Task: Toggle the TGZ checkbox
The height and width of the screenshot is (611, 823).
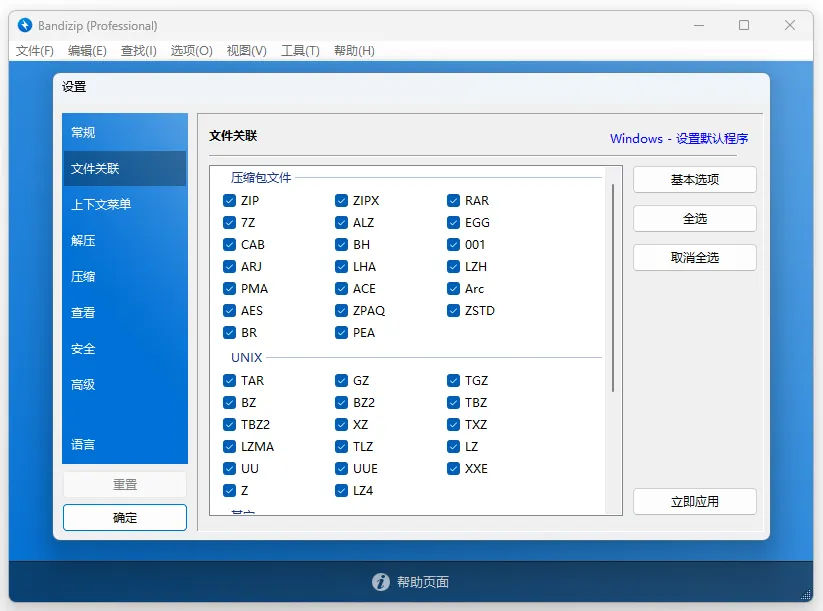Action: pyautogui.click(x=453, y=381)
